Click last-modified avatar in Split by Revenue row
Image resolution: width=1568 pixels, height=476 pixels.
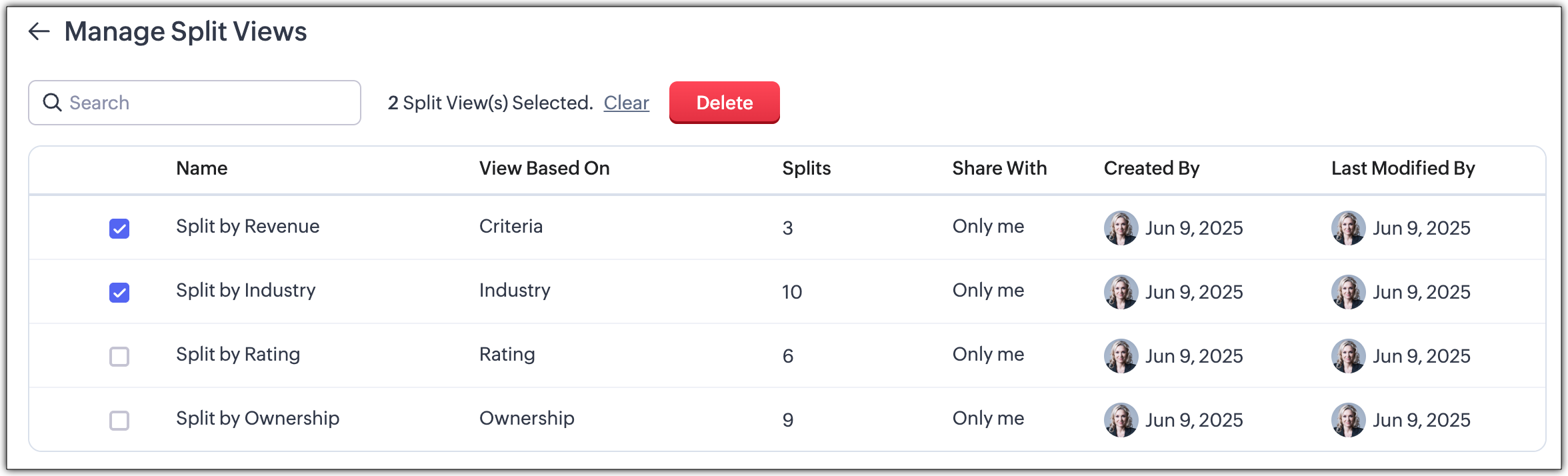1348,228
